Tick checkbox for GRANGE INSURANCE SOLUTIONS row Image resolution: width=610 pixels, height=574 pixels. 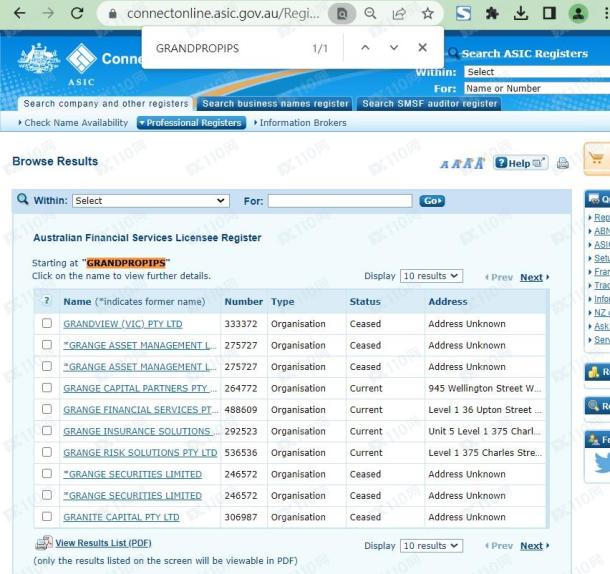pos(47,430)
